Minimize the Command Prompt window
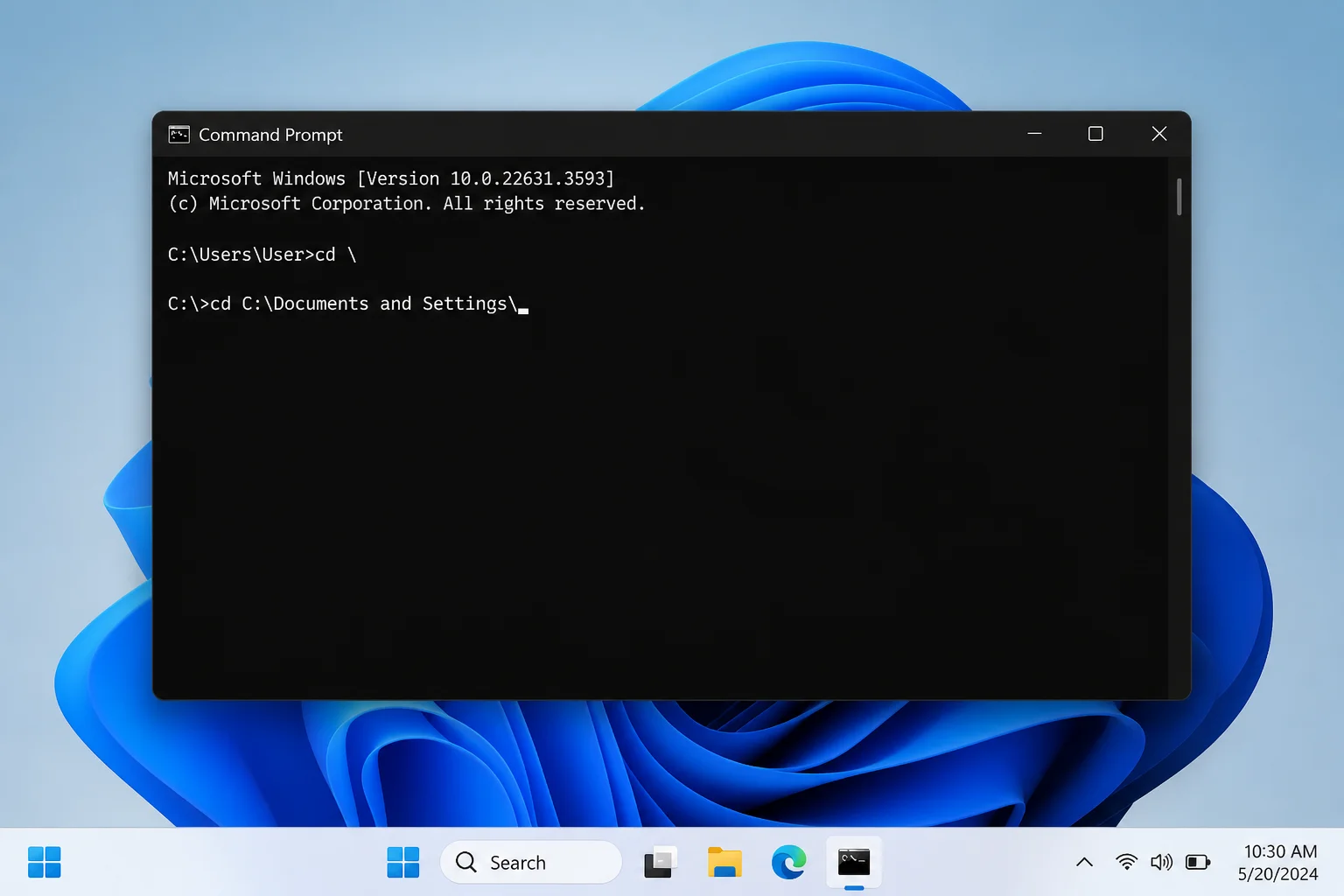 1034,134
